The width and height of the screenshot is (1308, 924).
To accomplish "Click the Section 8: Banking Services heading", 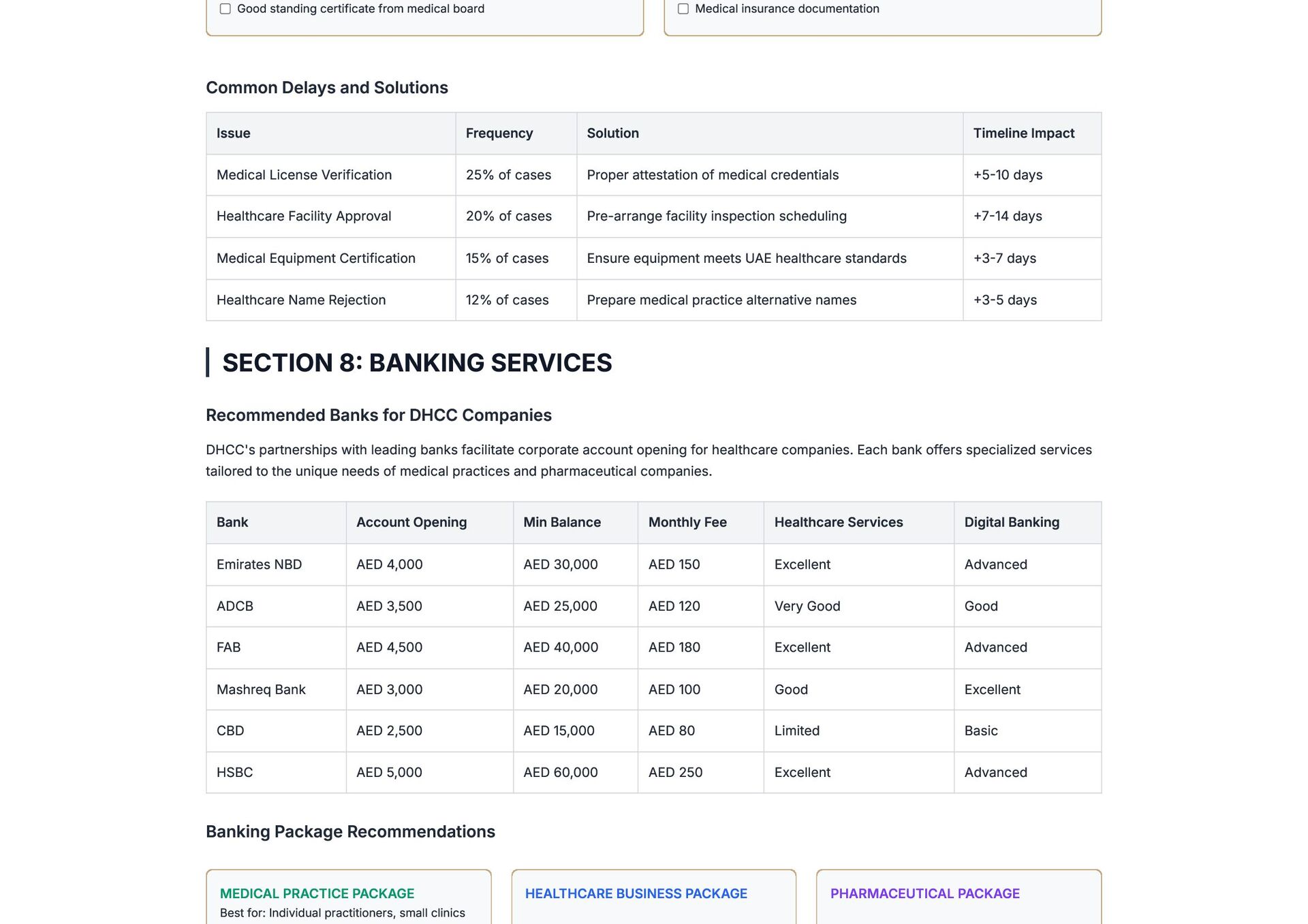I will point(417,363).
